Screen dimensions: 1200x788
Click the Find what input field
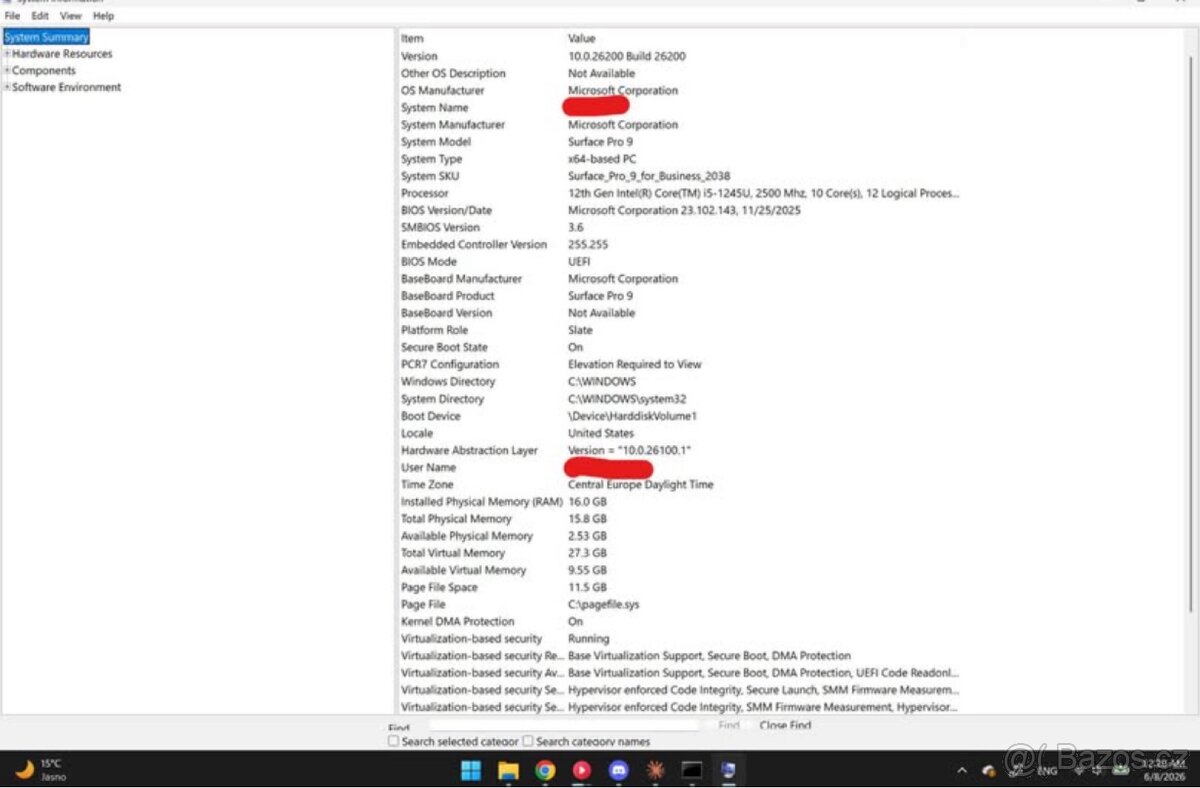click(564, 725)
